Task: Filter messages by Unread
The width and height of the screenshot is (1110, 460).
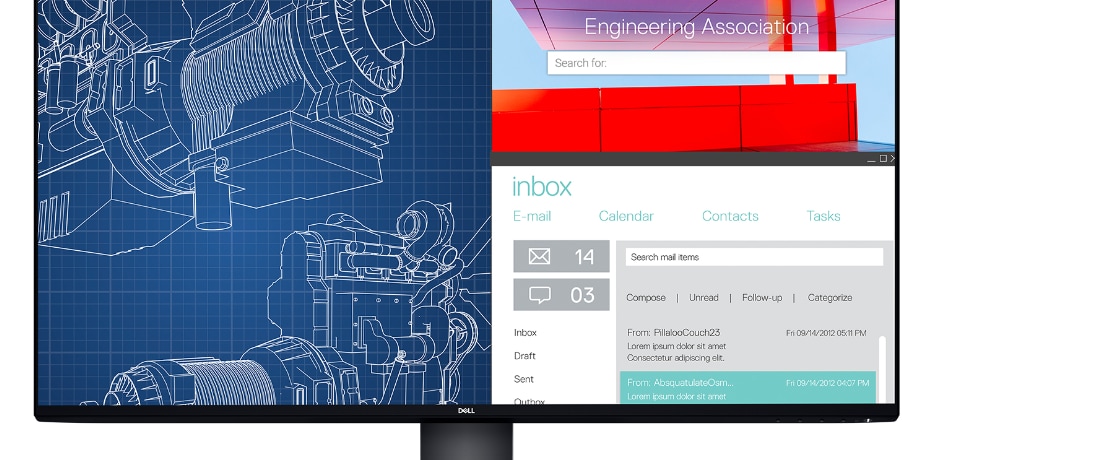Action: (x=704, y=298)
